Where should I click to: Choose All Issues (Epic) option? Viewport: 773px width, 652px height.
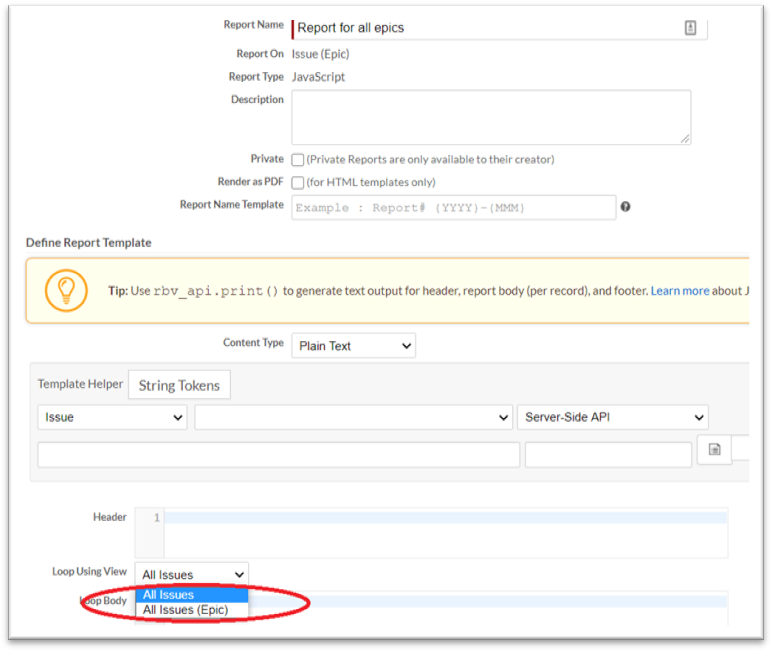(x=186, y=610)
